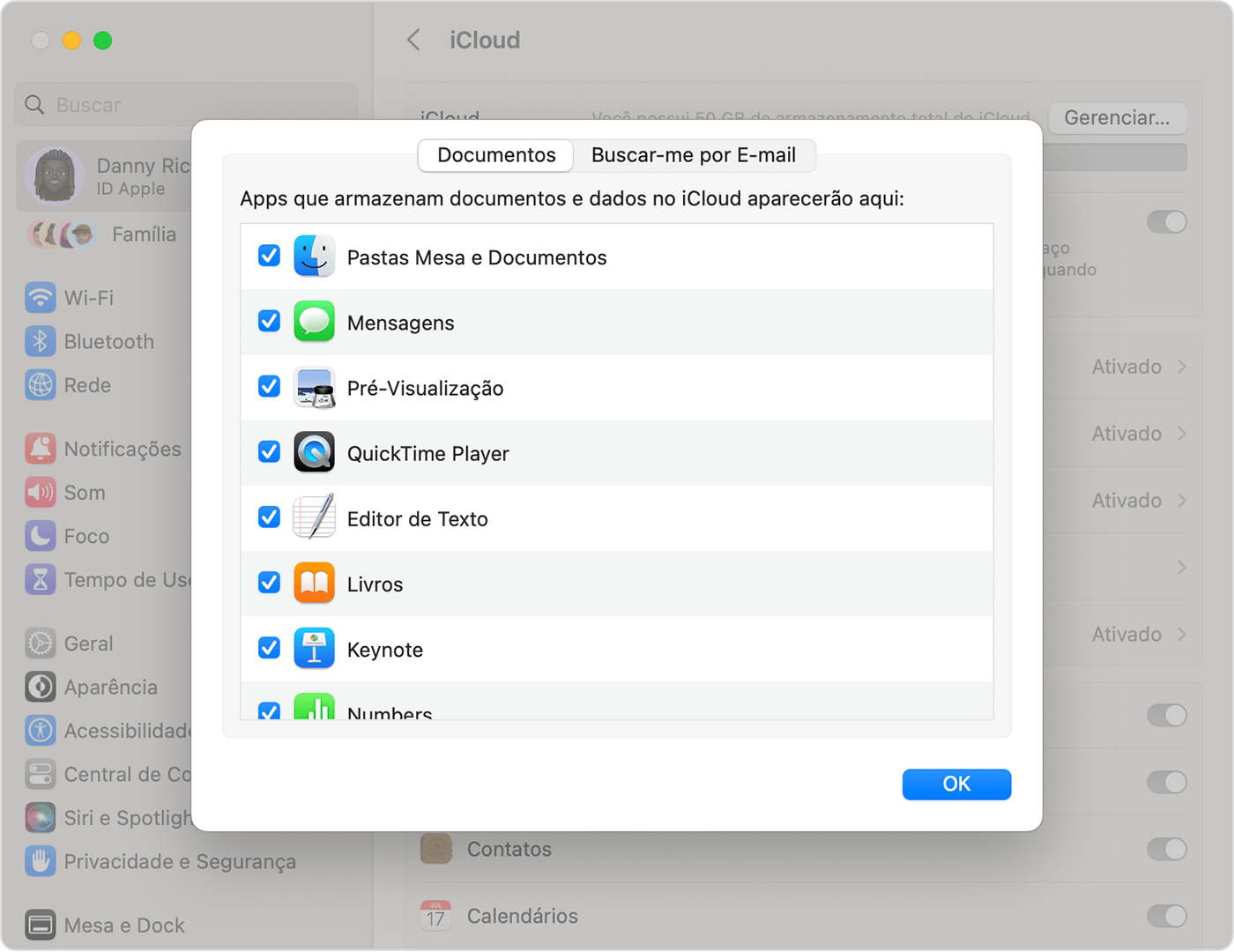Viewport: 1234px width, 952px height.
Task: Toggle the Contatos switch
Action: [x=1166, y=849]
